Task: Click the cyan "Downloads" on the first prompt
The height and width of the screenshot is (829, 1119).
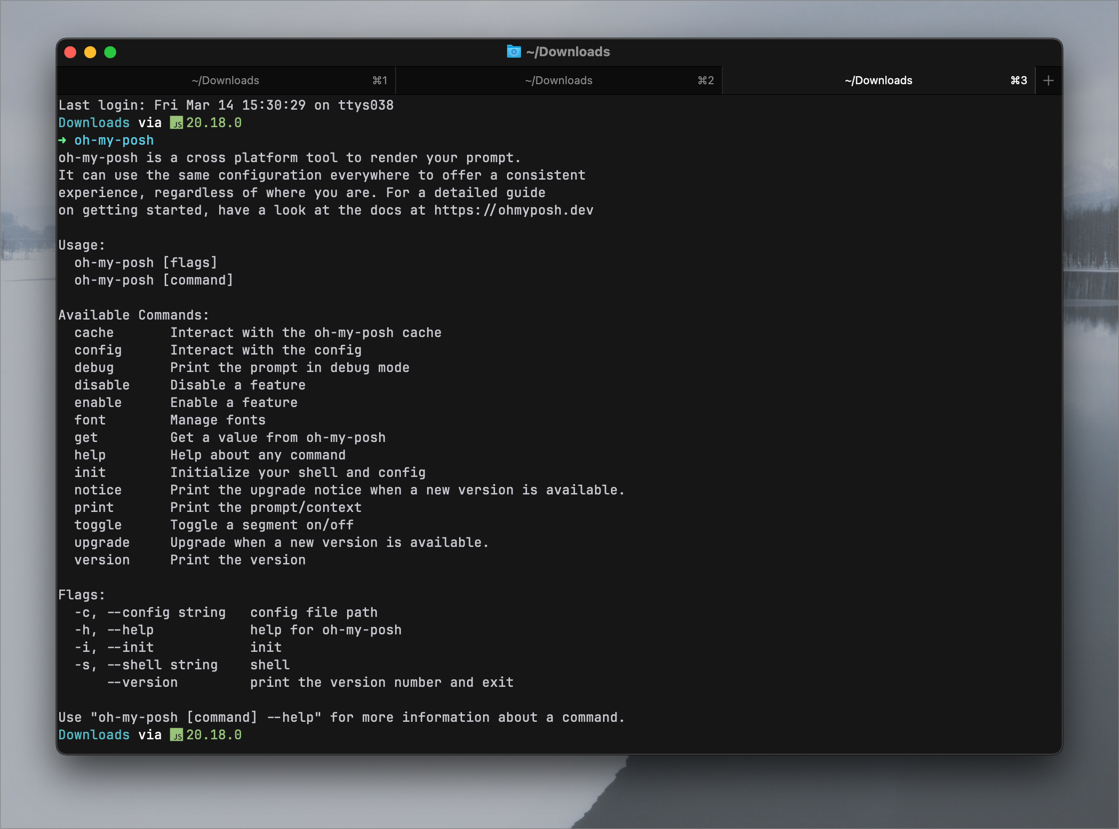Action: 94,123
